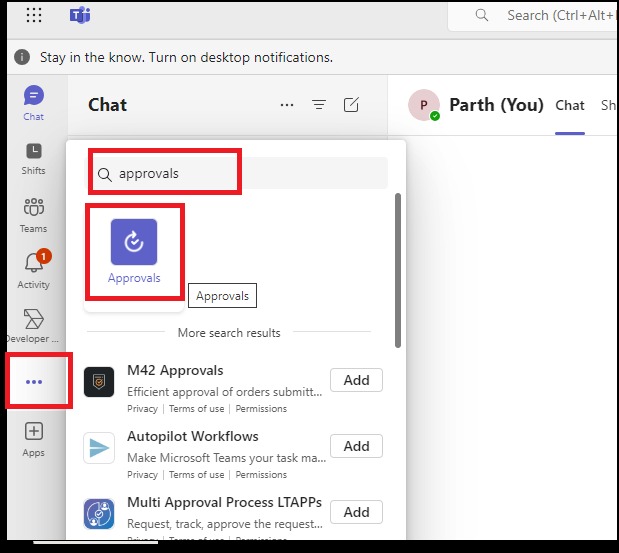Click the Autopilot Workflows app icon
Screen dimensions: 619x553
[99, 448]
